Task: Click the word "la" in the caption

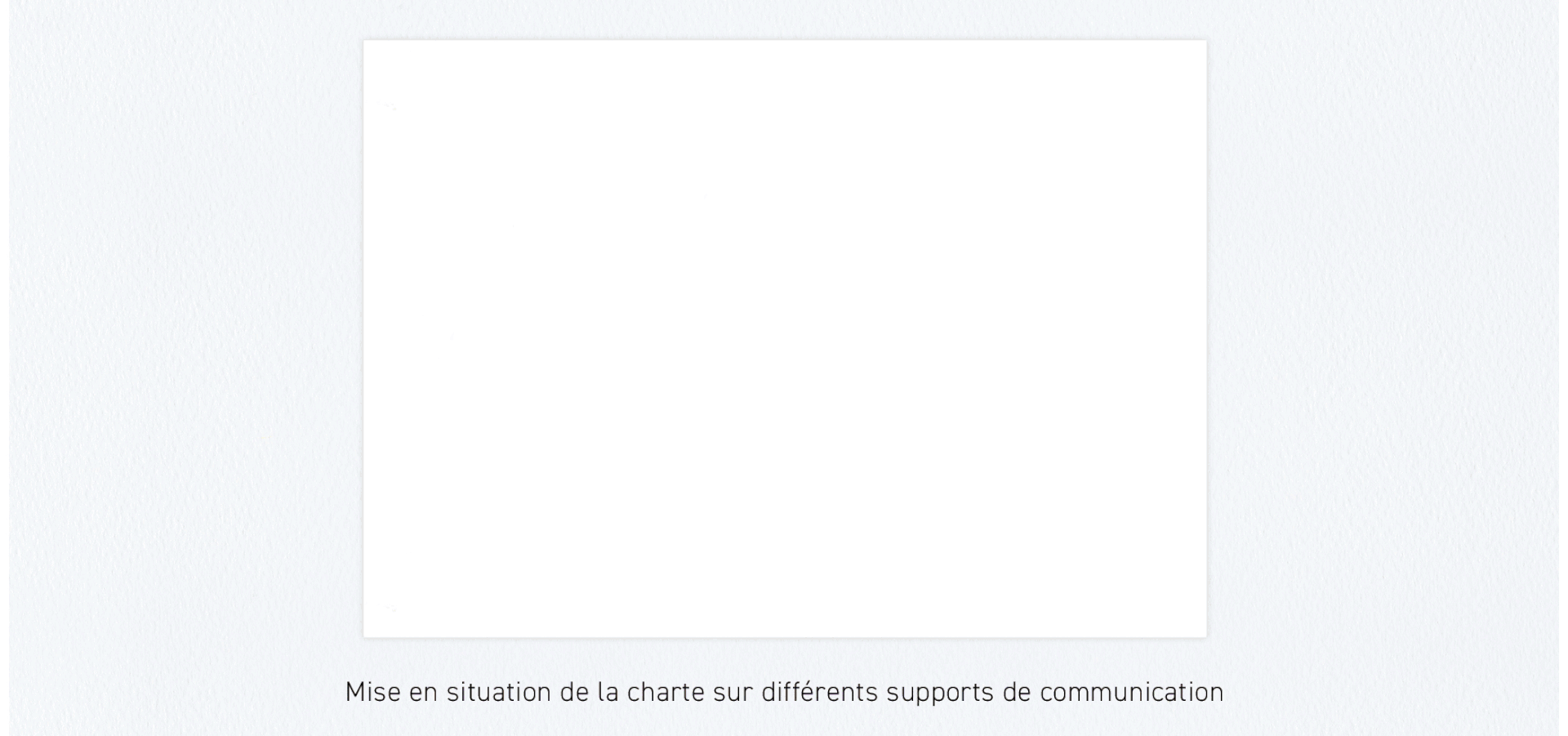Action: 608,693
